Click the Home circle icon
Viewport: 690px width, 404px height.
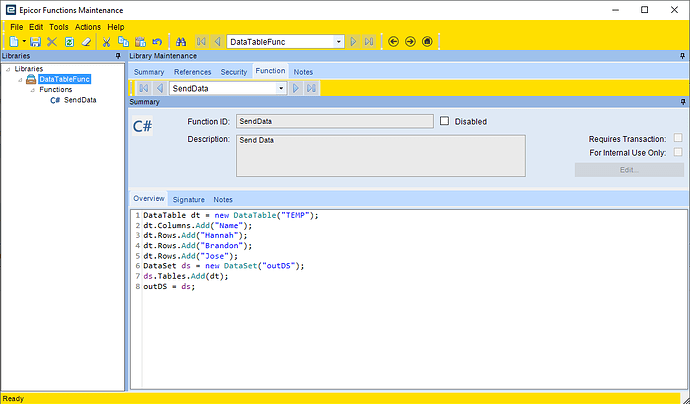427,42
